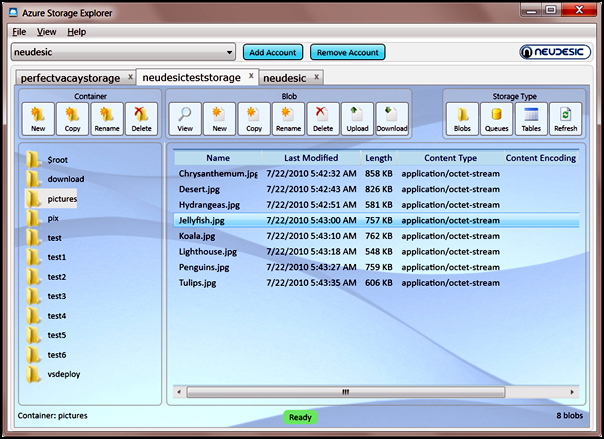Close the neudesic tab

click(316, 77)
